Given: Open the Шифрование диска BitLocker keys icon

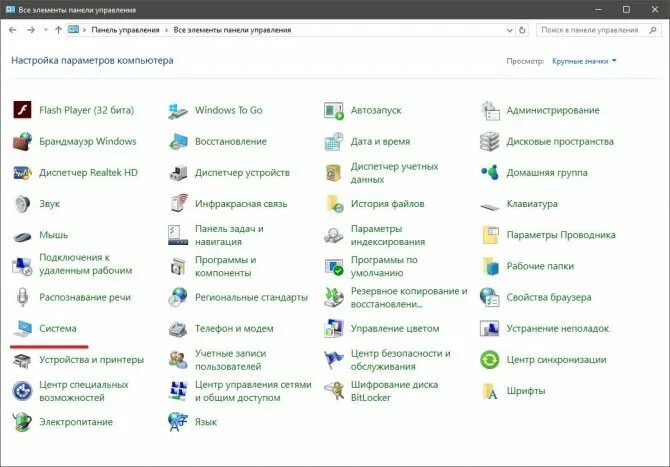Looking at the screenshot, I should click(x=334, y=391).
